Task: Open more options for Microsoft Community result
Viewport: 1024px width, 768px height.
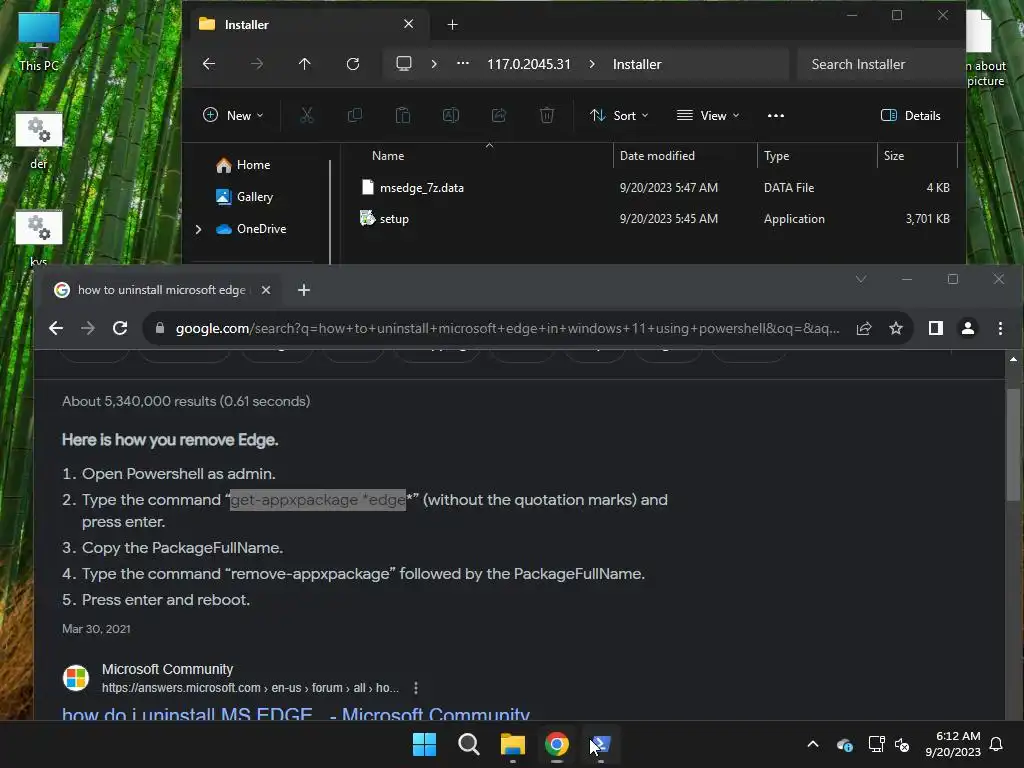Action: pyautogui.click(x=416, y=688)
